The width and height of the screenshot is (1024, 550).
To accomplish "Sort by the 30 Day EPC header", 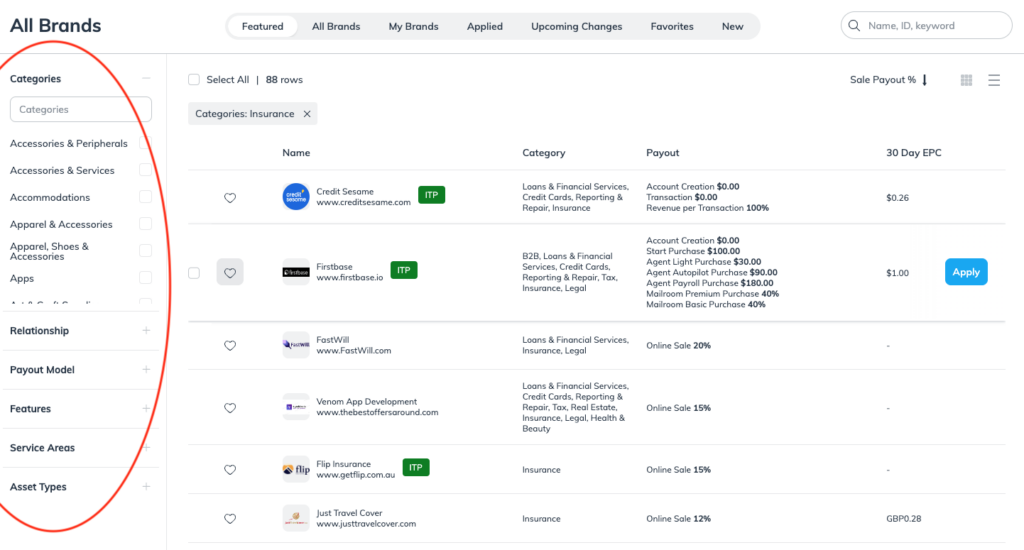I will pos(914,153).
